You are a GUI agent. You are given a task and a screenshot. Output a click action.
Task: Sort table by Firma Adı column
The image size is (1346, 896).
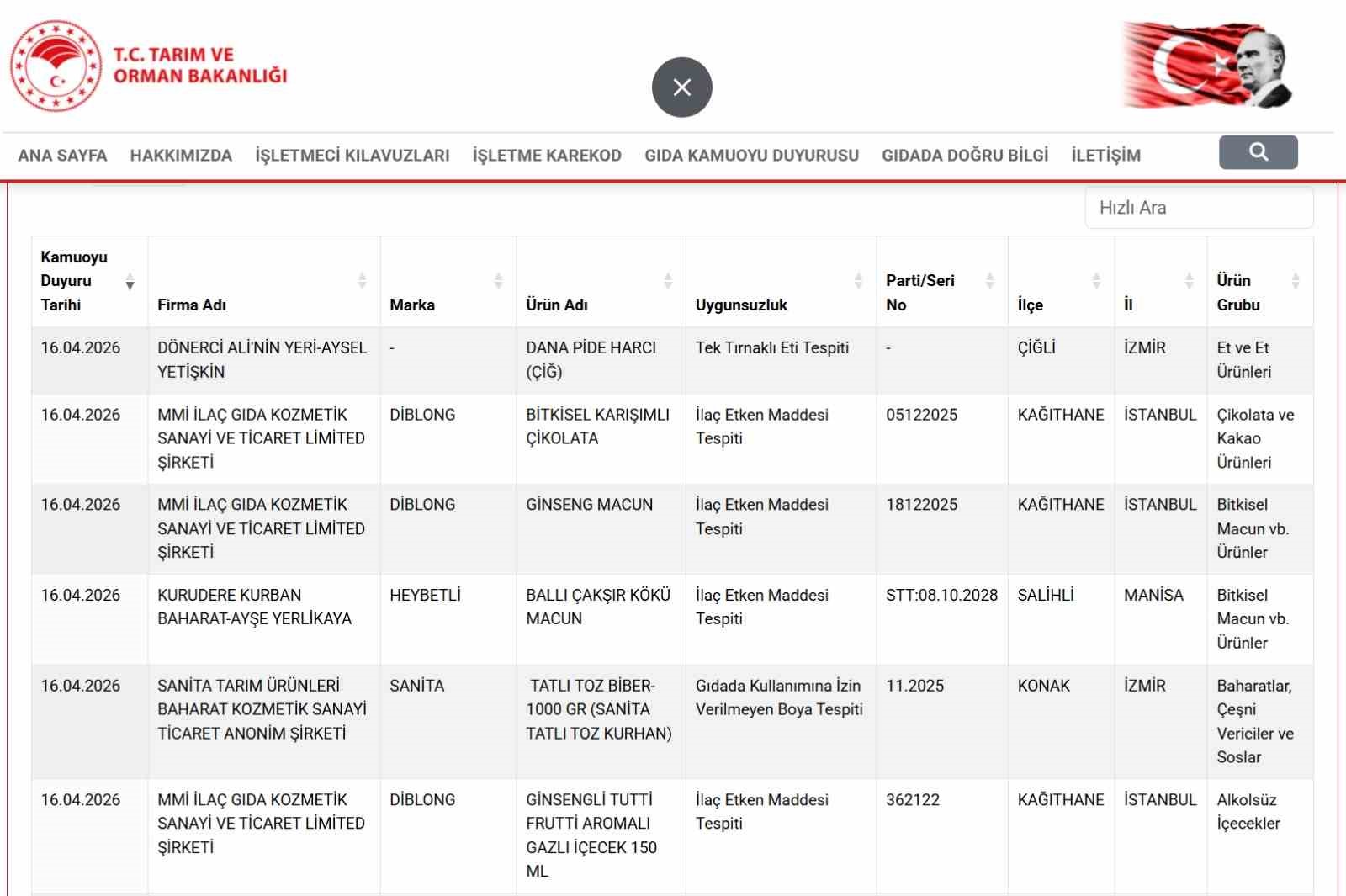tap(362, 281)
